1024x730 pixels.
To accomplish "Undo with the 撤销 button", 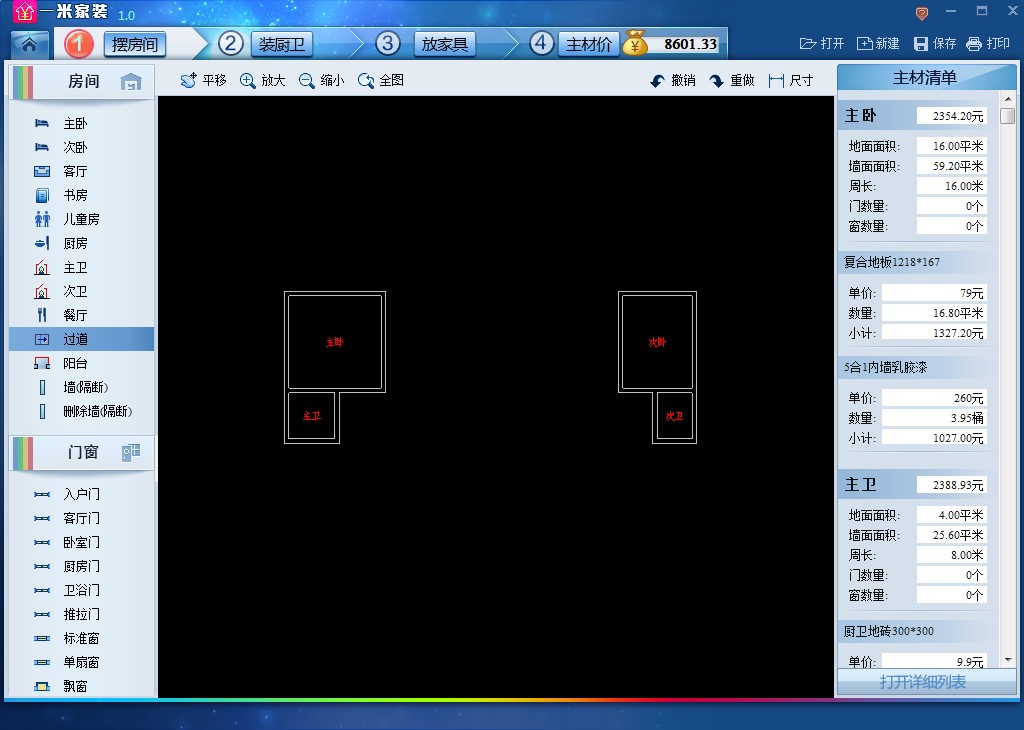I will [672, 80].
